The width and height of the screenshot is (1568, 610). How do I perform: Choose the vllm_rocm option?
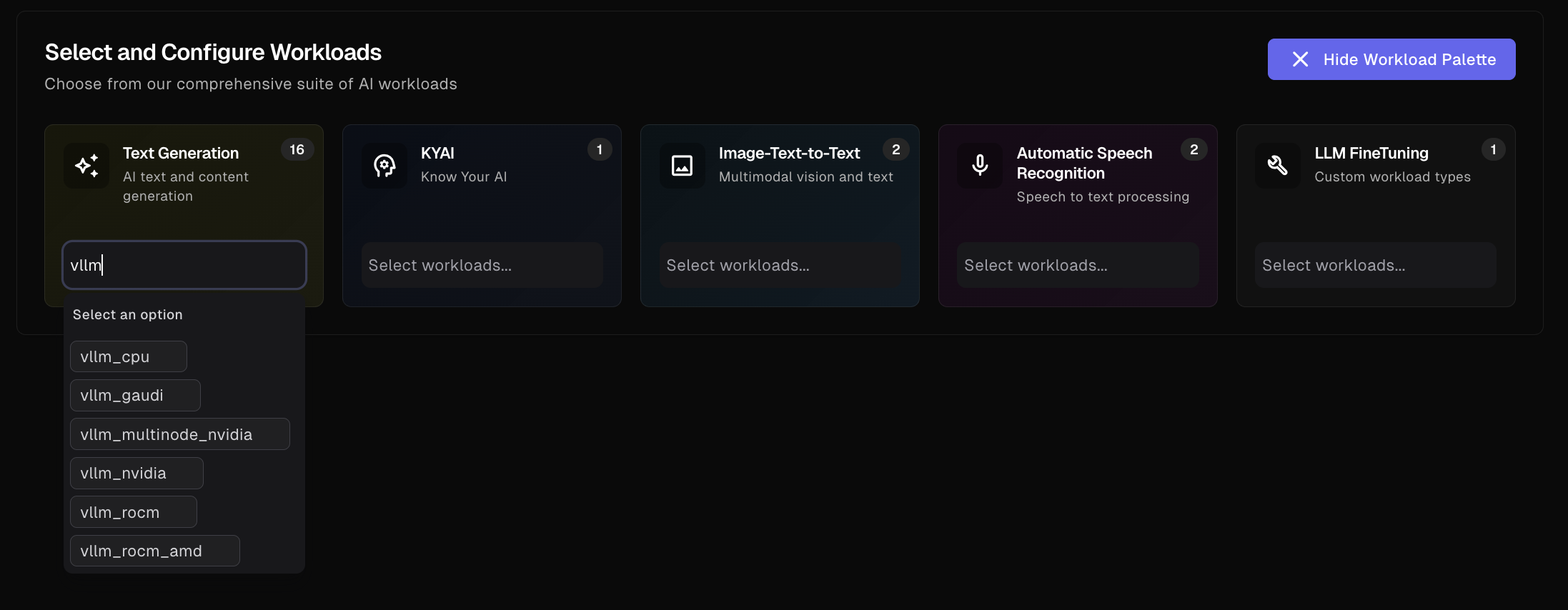pos(134,512)
